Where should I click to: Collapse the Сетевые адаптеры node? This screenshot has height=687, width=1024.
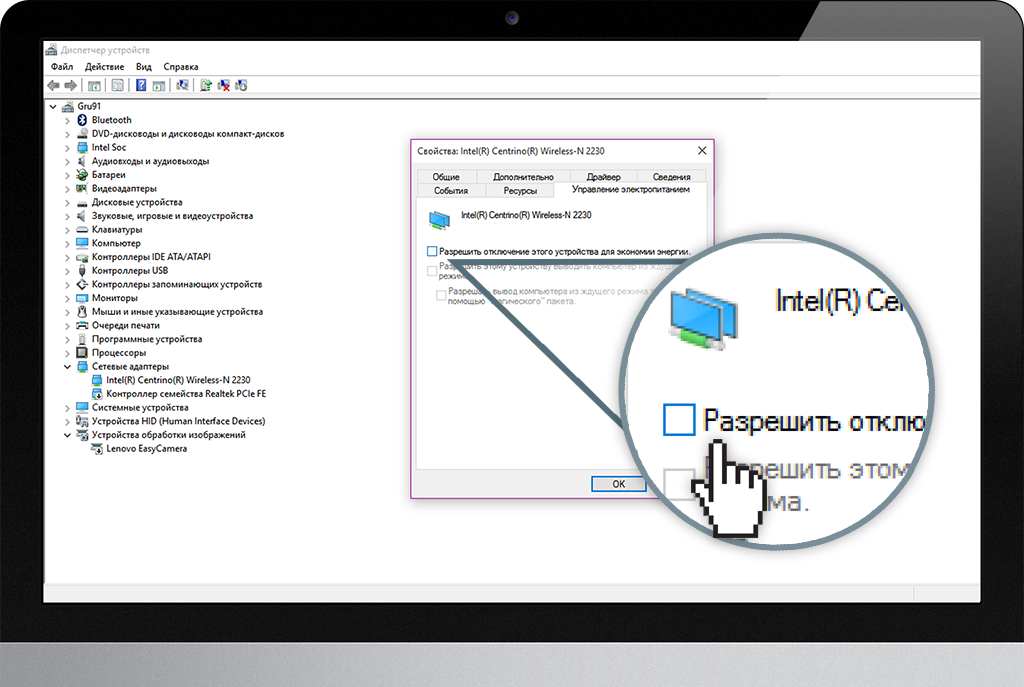[x=68, y=366]
